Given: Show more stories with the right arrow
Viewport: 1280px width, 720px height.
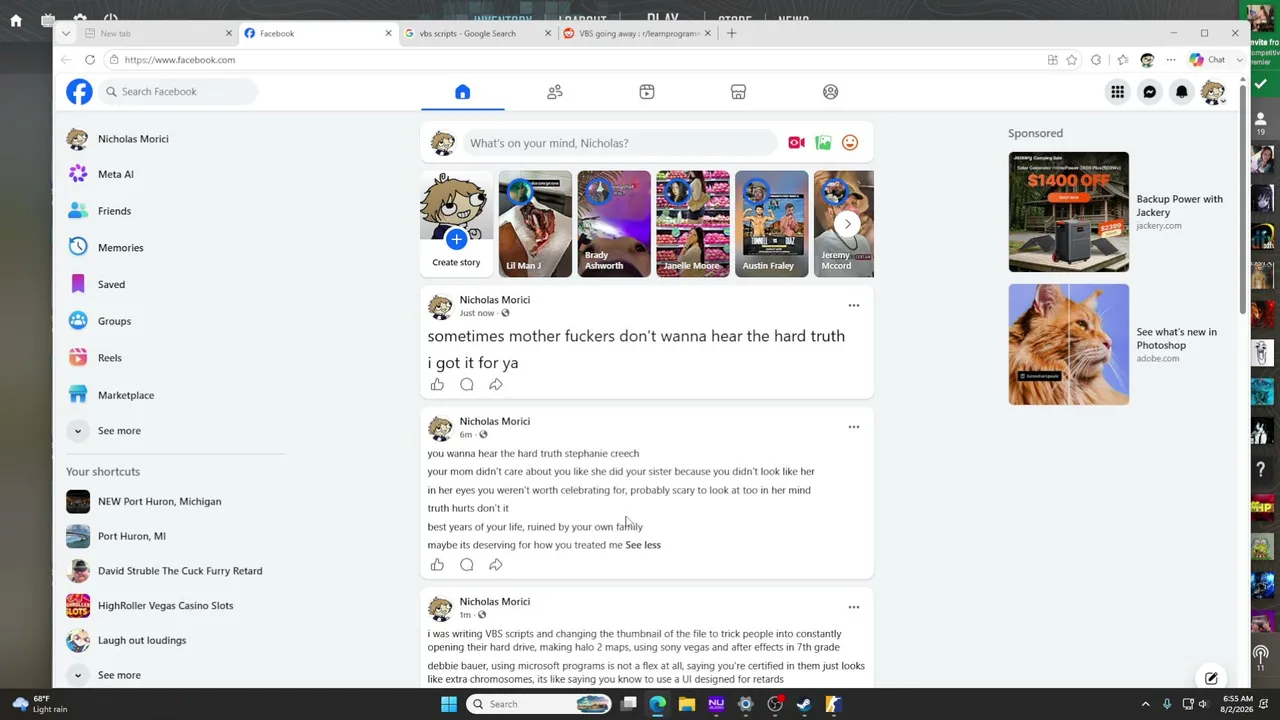Looking at the screenshot, I should click(x=847, y=224).
